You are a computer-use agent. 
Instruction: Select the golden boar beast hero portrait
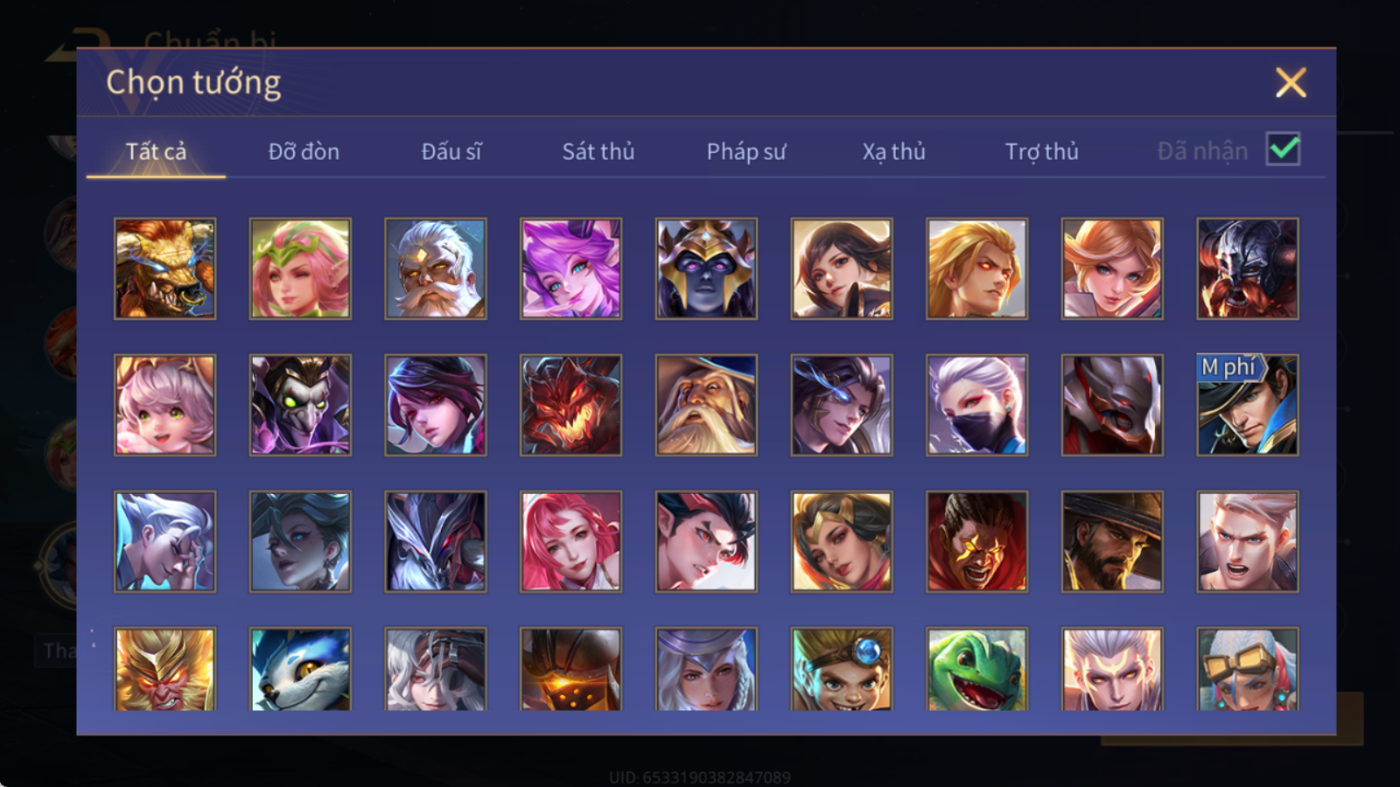pyautogui.click(x=165, y=269)
